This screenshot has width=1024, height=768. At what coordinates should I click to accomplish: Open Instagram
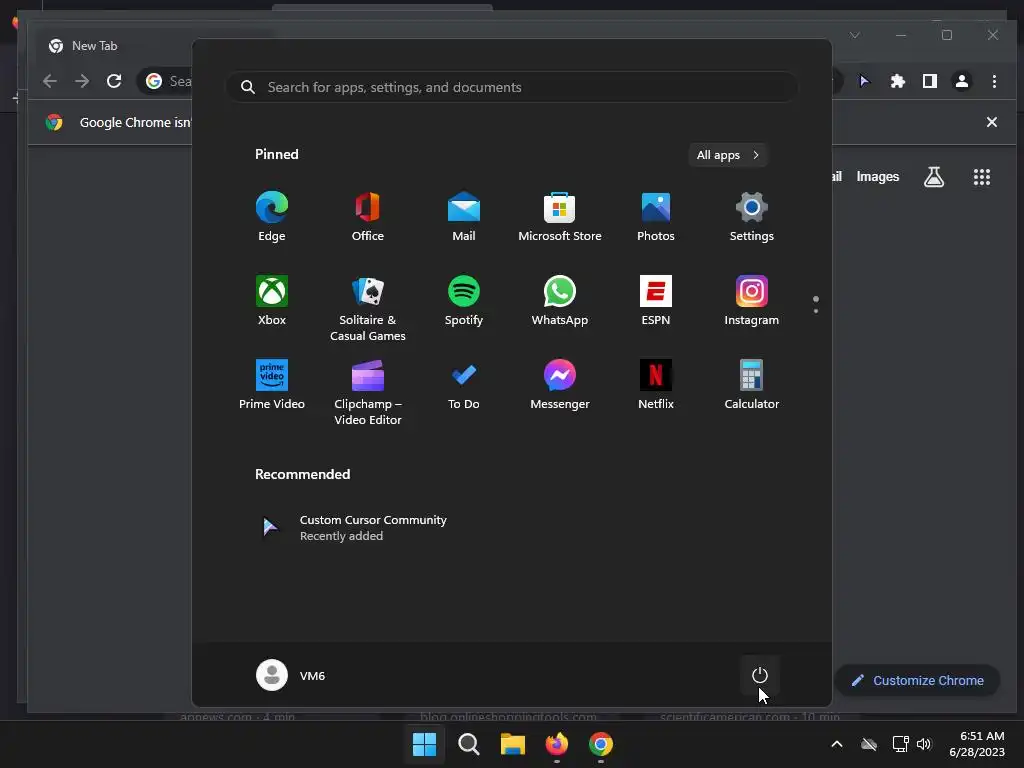point(752,300)
